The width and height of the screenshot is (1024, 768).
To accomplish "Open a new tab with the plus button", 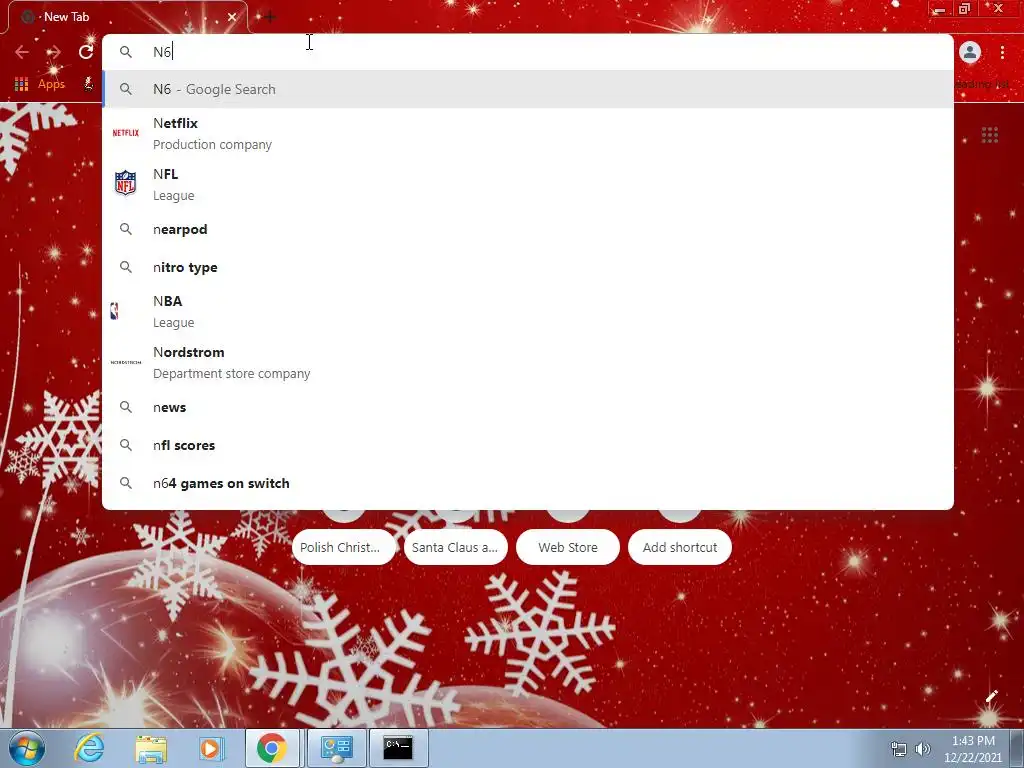I will point(269,17).
